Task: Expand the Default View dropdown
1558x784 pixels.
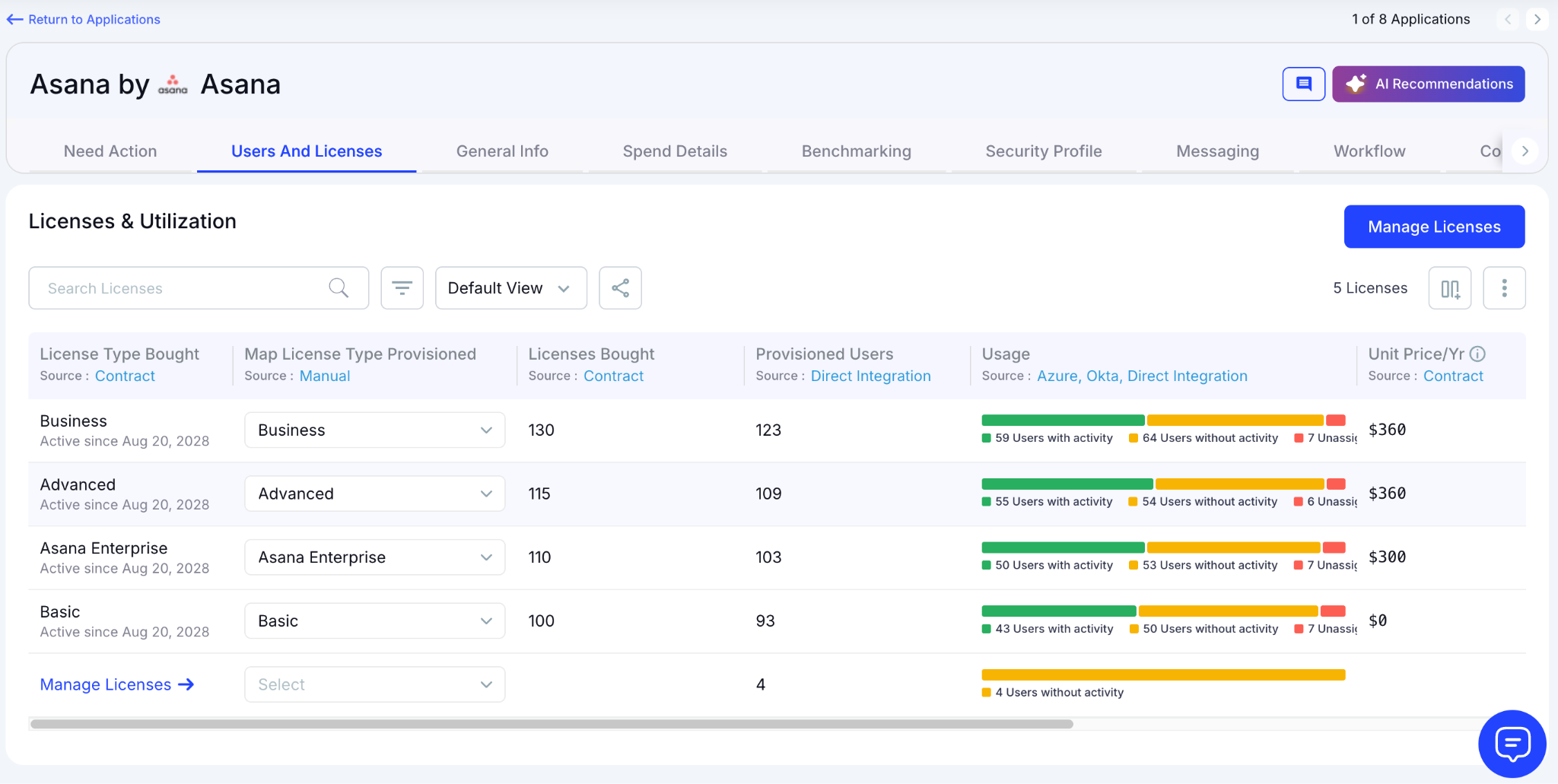Action: [x=510, y=288]
